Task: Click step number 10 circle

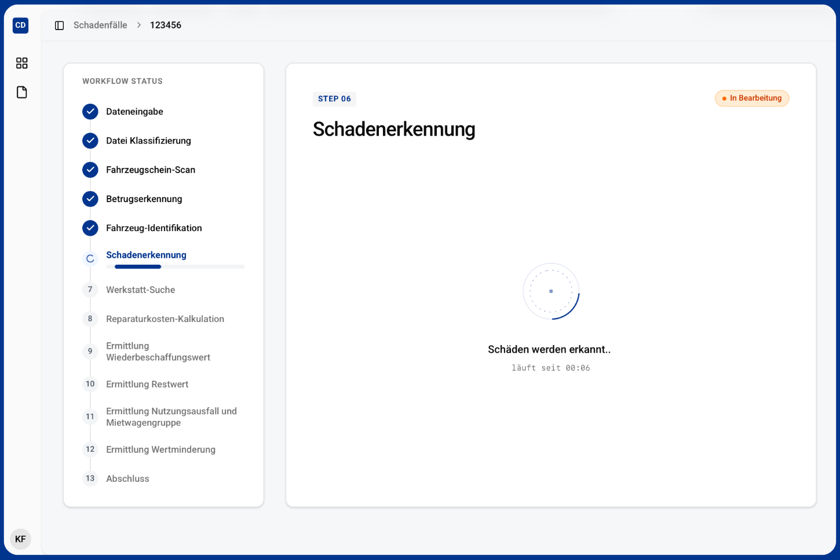Action: (90, 384)
